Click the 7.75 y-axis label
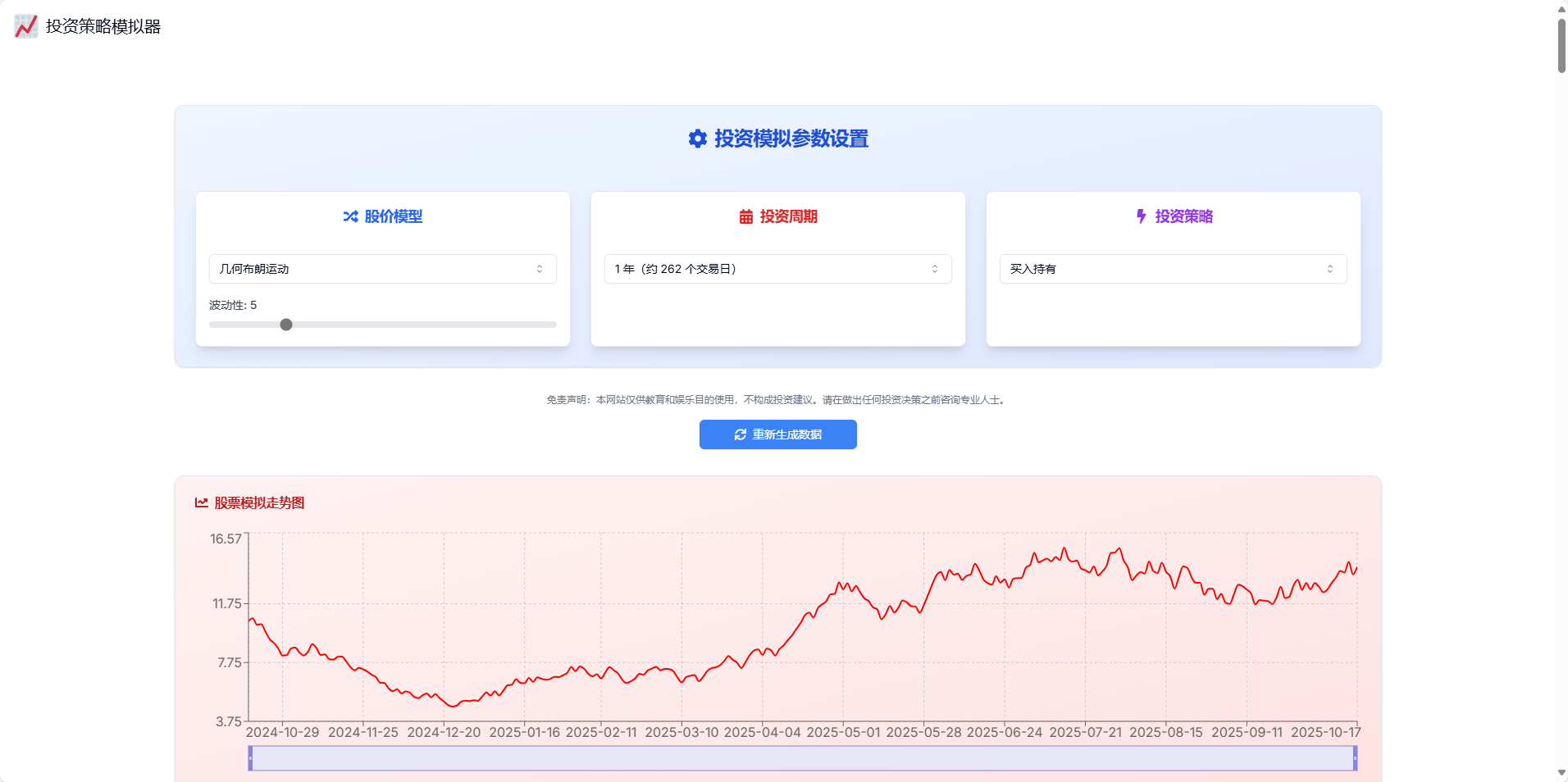This screenshot has width=1568, height=782. (230, 662)
